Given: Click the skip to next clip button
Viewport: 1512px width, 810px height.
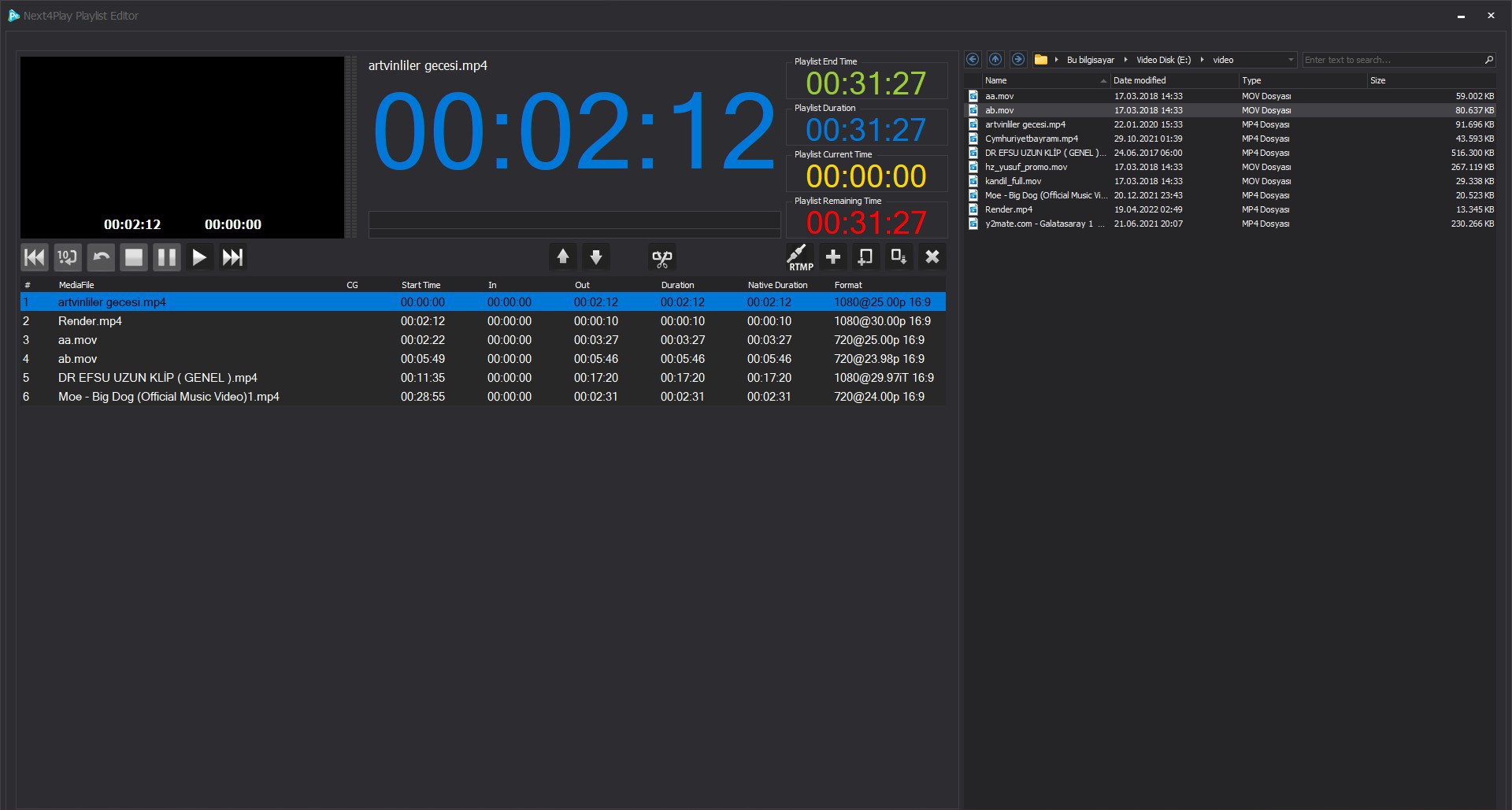Looking at the screenshot, I should point(232,257).
